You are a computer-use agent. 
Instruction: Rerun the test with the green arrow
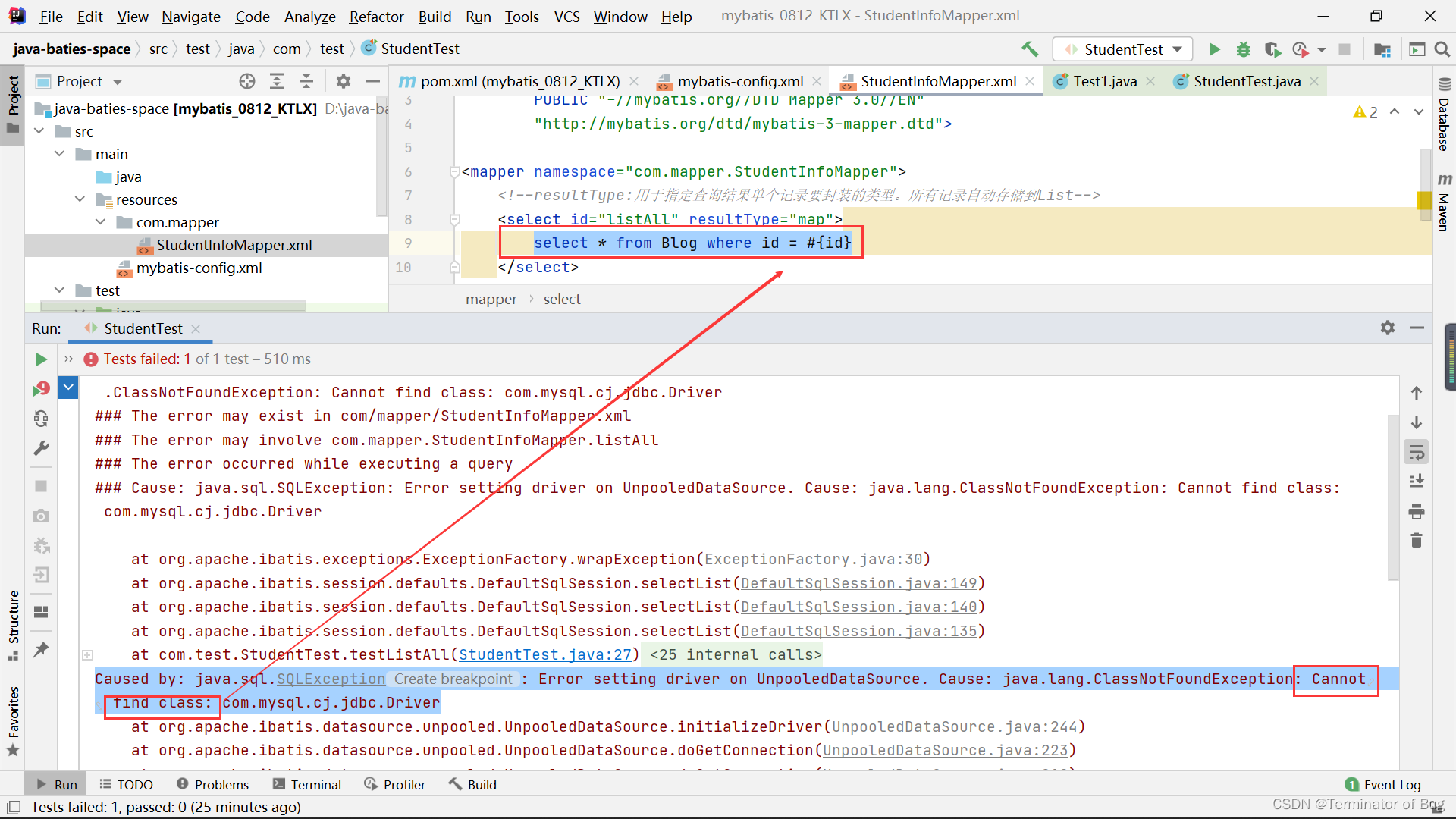click(x=41, y=359)
